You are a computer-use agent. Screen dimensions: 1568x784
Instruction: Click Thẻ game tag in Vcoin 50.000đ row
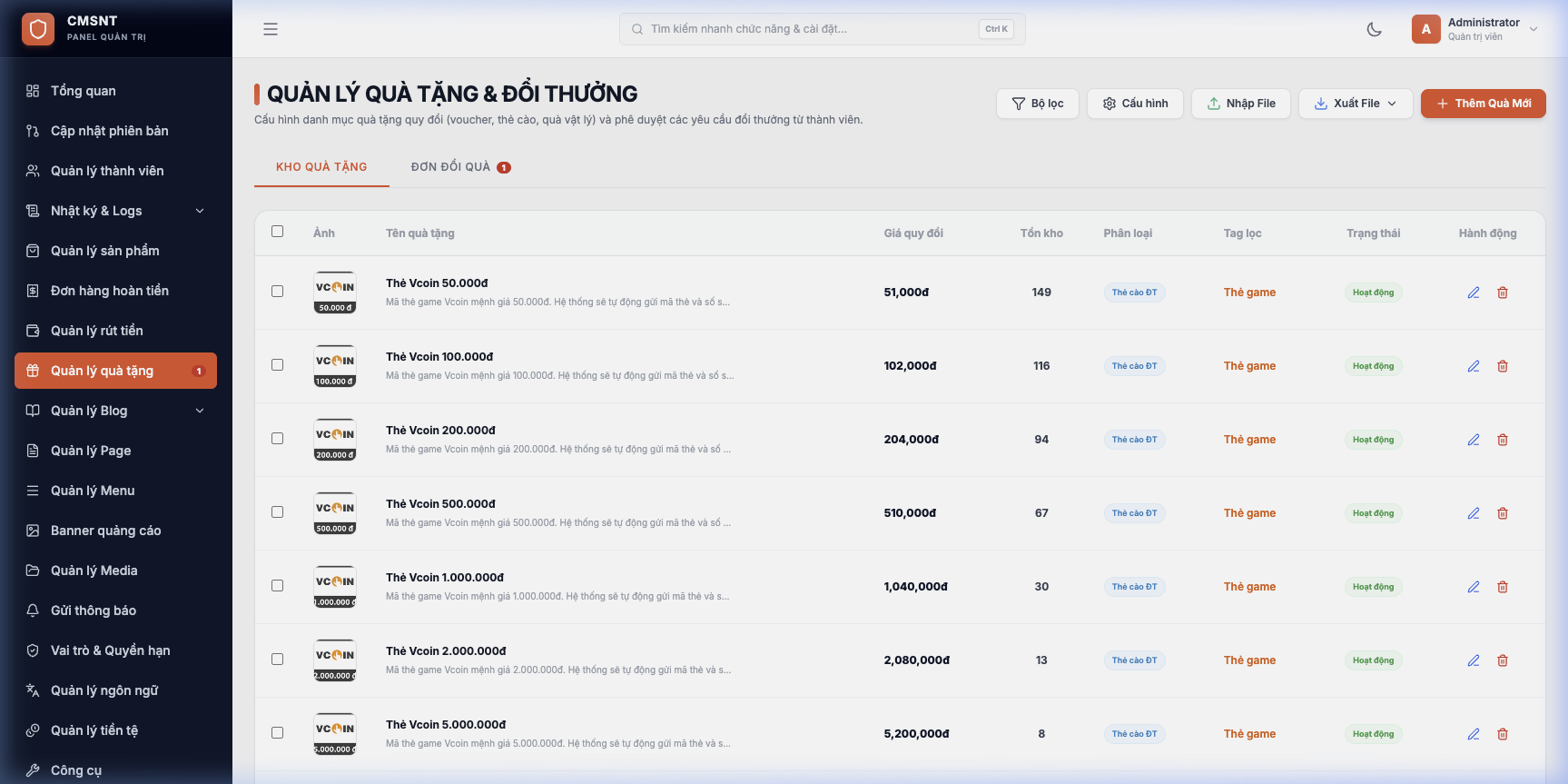click(x=1249, y=293)
